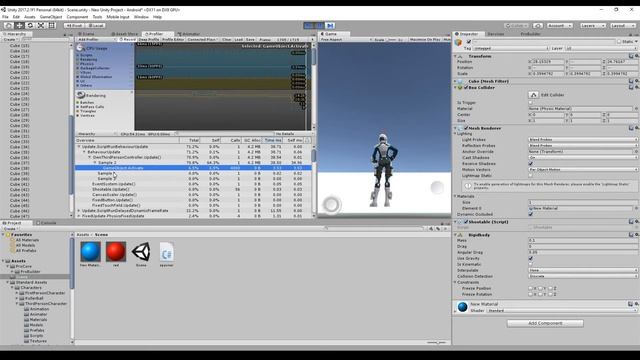Toggle the Use Gravity checkbox
640x360 pixels.
531,258
